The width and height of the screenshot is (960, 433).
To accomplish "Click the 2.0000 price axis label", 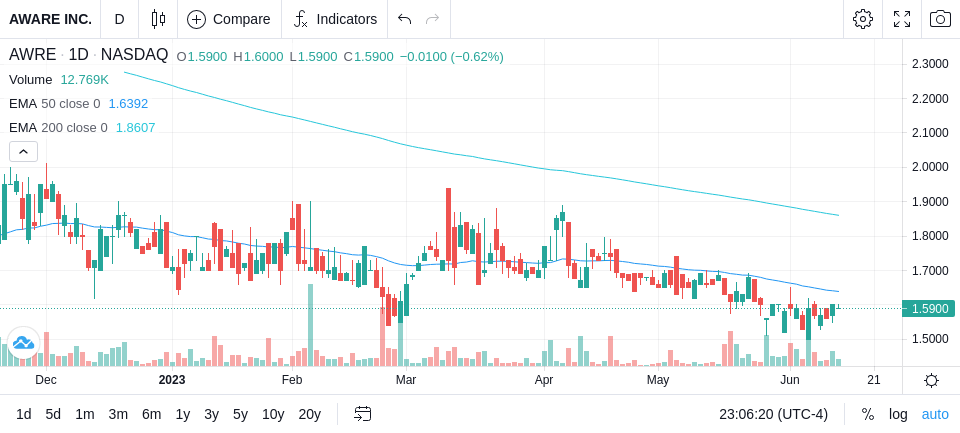I will [930, 167].
